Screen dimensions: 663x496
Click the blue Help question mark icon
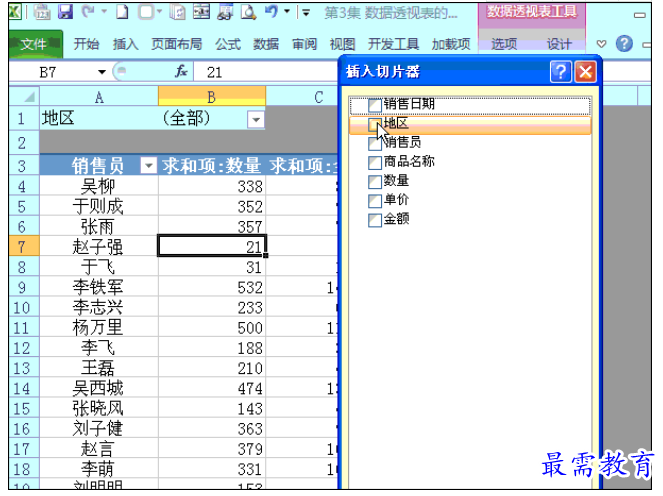tap(624, 44)
